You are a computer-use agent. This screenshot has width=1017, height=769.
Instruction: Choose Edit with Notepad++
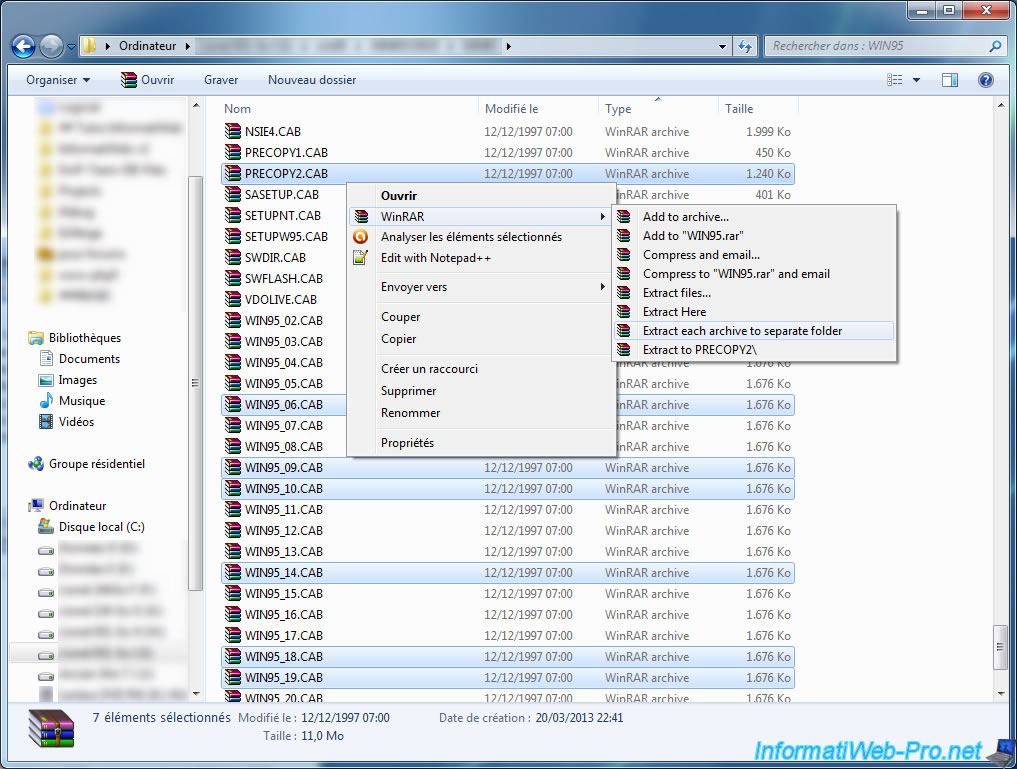pyautogui.click(x=436, y=258)
